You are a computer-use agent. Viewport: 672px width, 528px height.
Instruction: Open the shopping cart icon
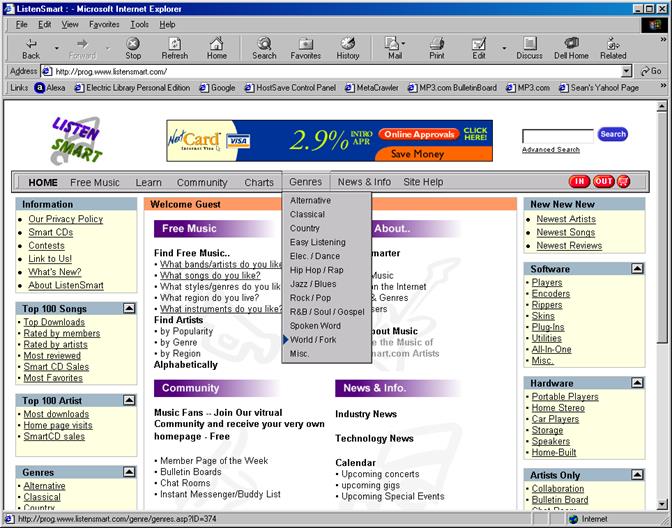tap(625, 182)
